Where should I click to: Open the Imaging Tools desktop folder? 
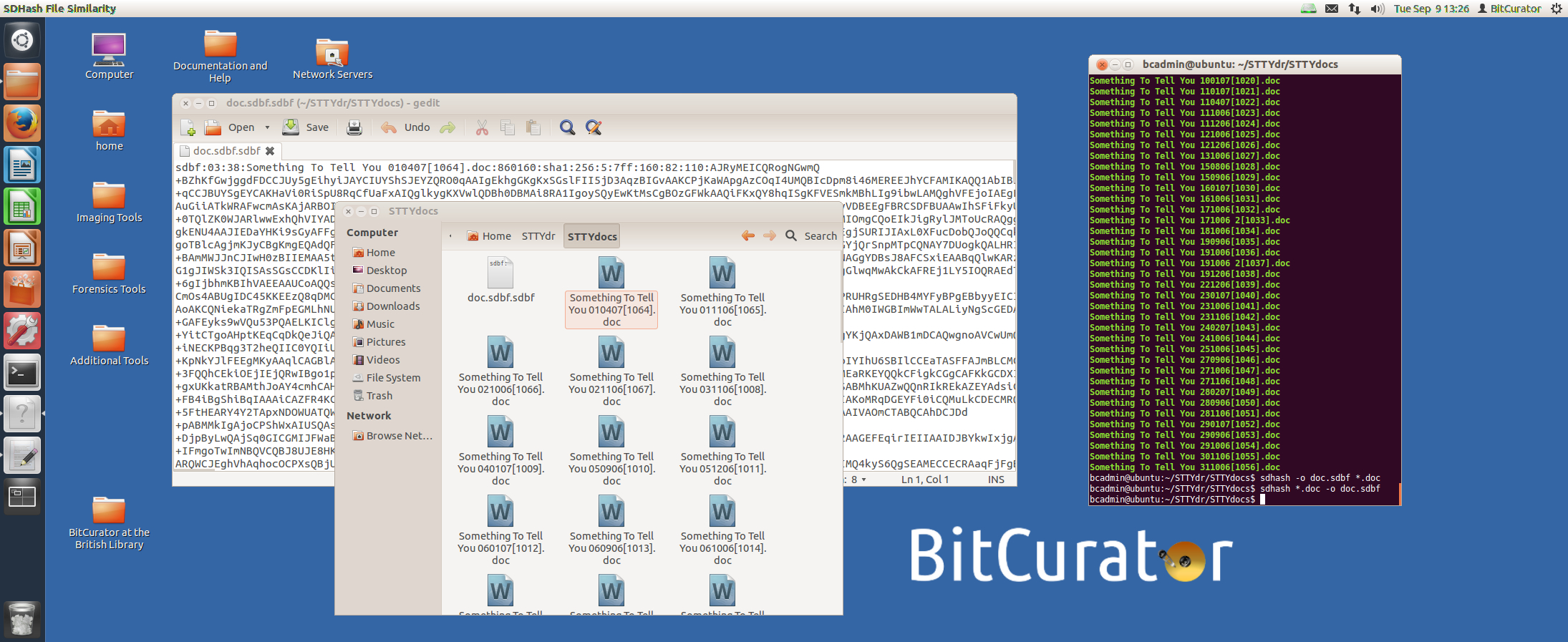(x=109, y=202)
